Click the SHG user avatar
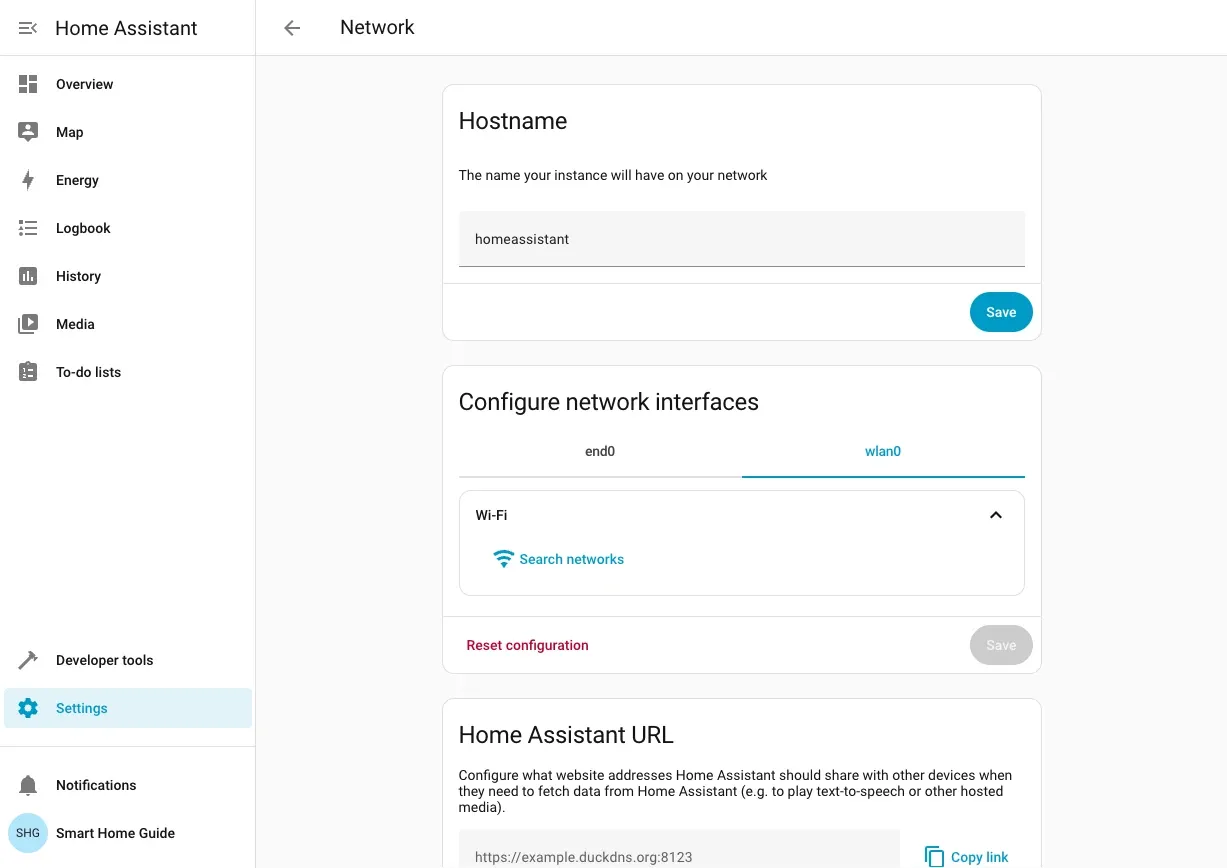1227x868 pixels. 28,833
